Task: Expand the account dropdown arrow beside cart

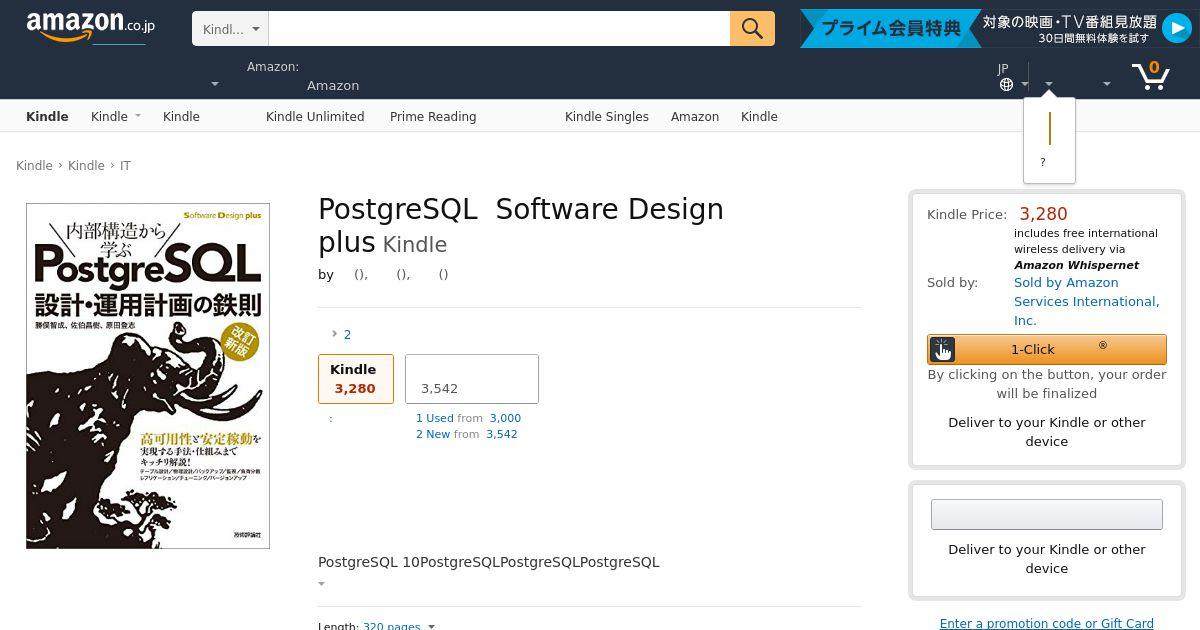Action: pos(1106,84)
